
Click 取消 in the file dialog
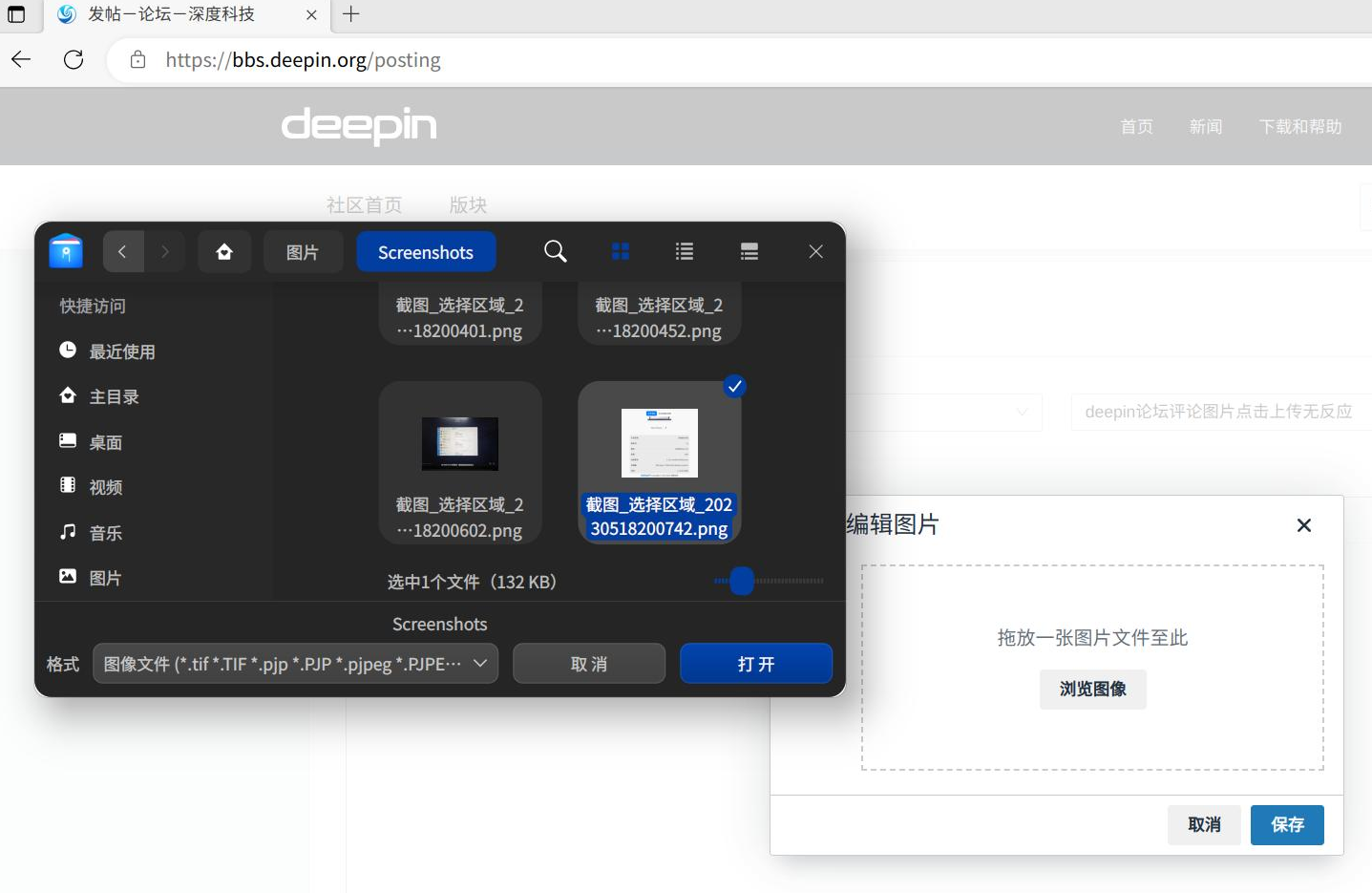[x=589, y=664]
